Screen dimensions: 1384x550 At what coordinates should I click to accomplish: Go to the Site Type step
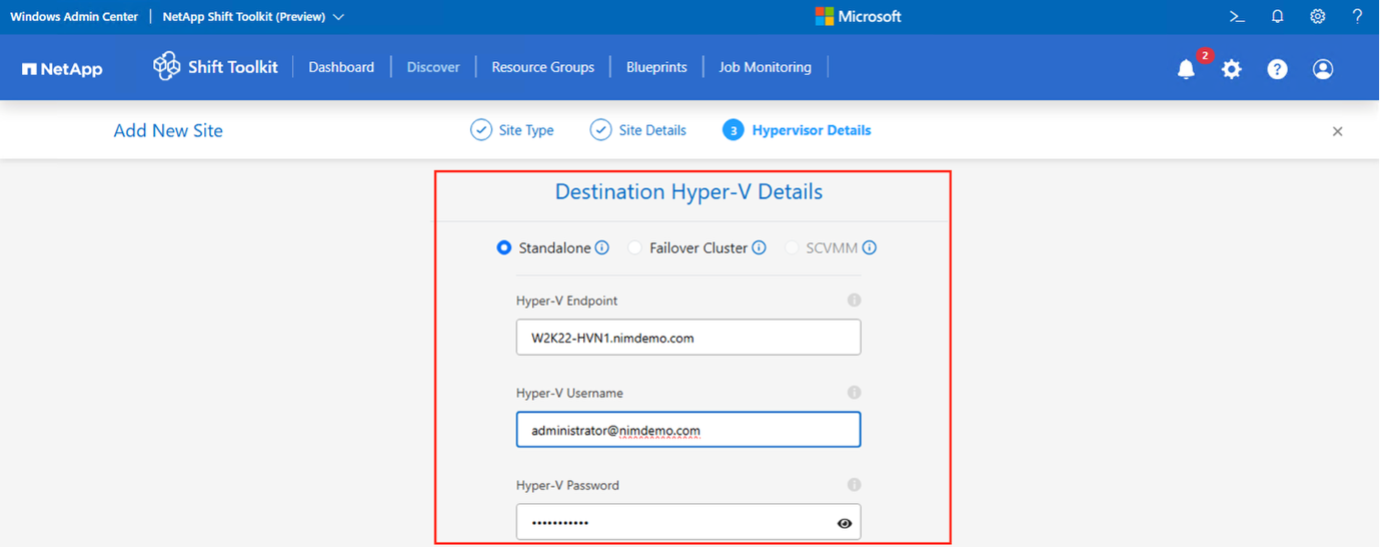[526, 130]
